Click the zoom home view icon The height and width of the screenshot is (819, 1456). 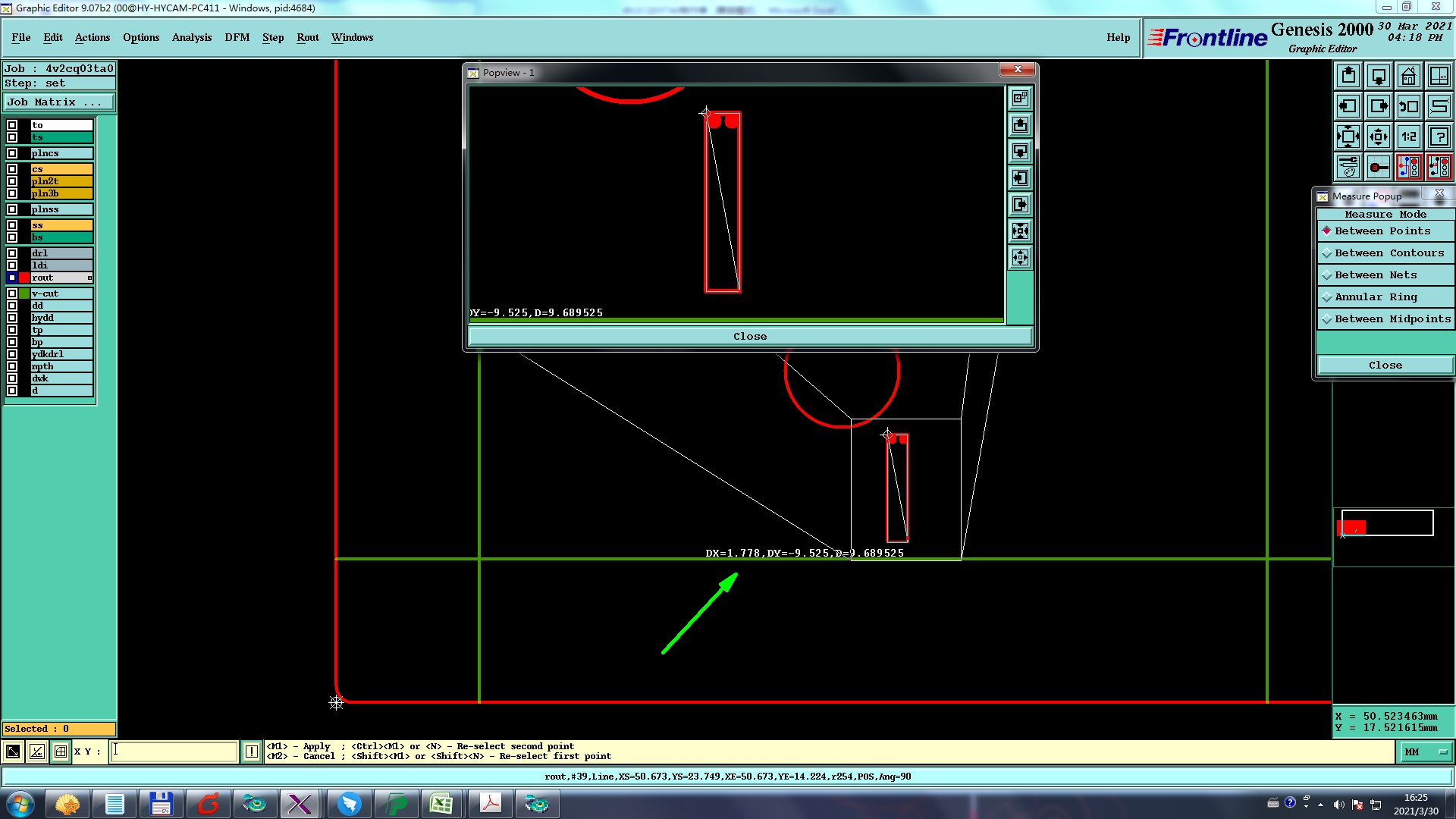coord(1408,76)
